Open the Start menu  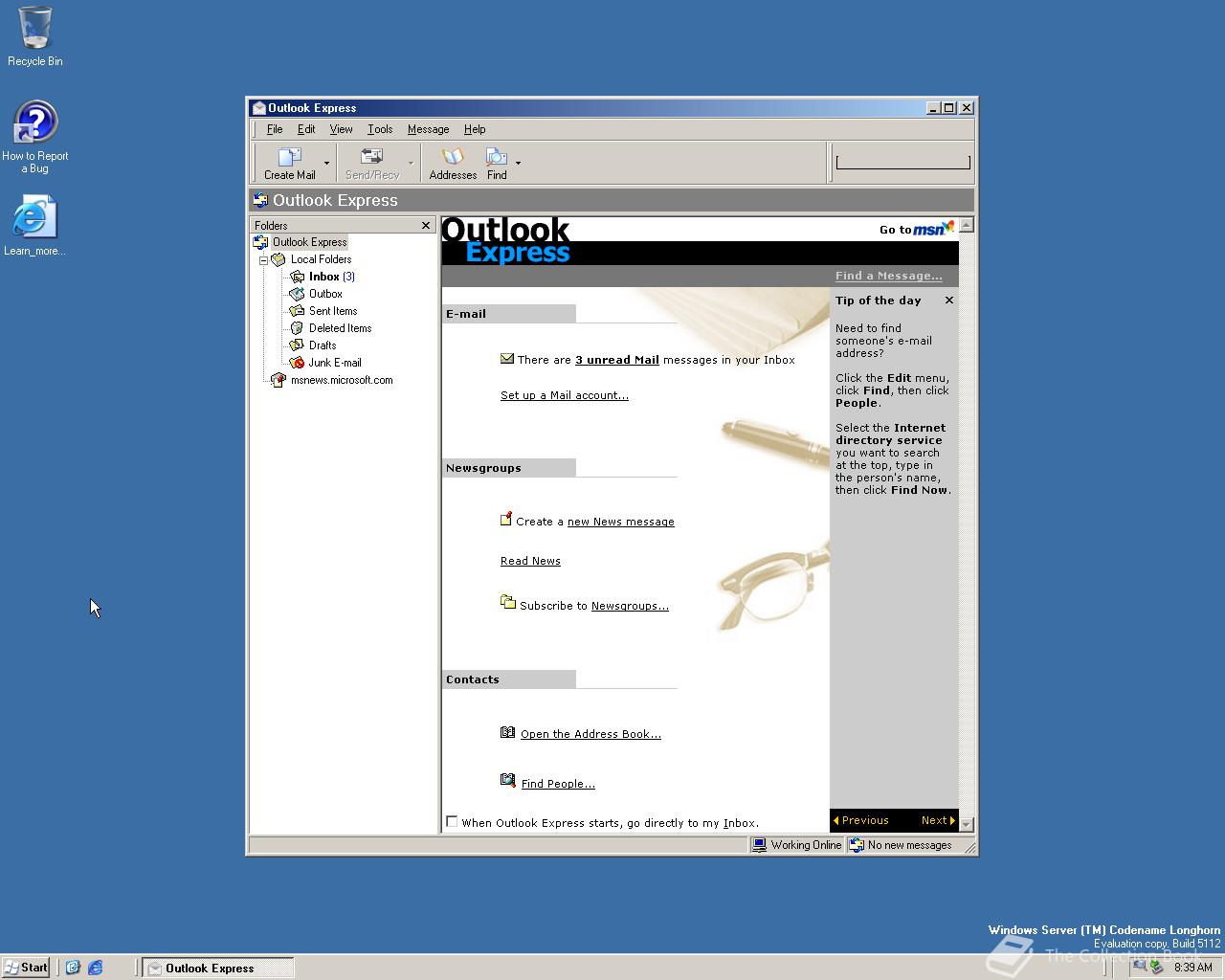pos(26,968)
